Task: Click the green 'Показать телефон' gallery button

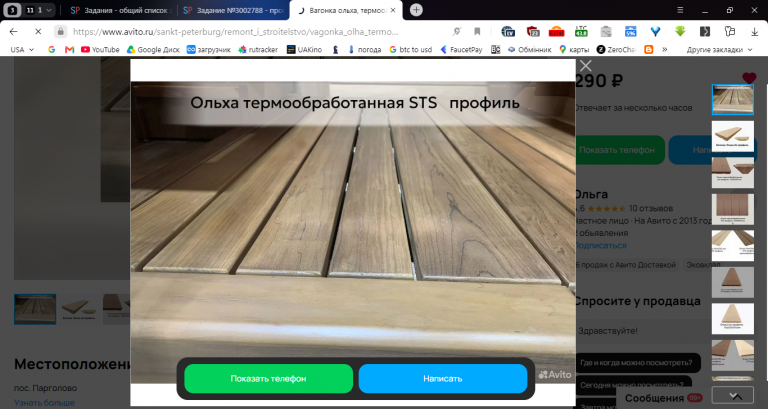Action: coord(268,378)
